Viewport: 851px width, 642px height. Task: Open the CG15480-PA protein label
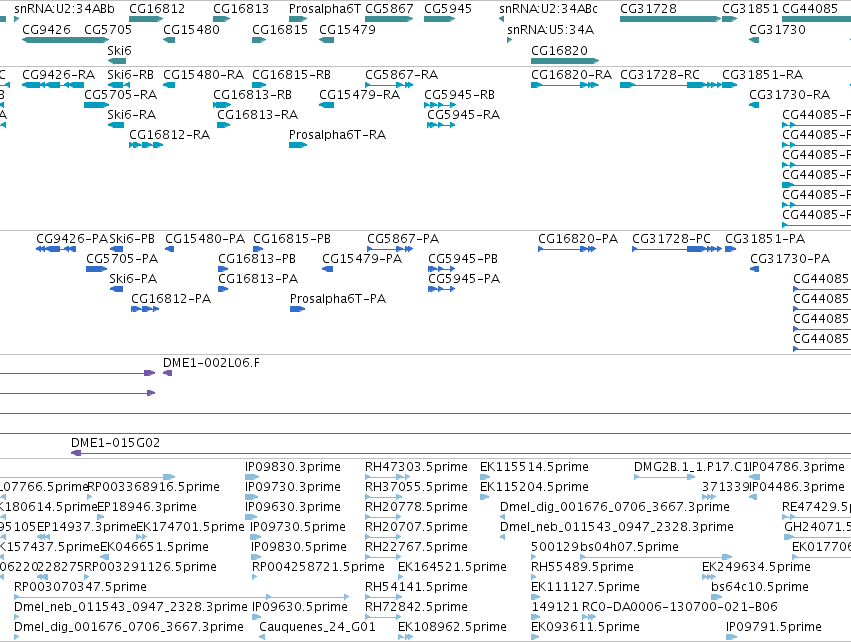point(205,239)
